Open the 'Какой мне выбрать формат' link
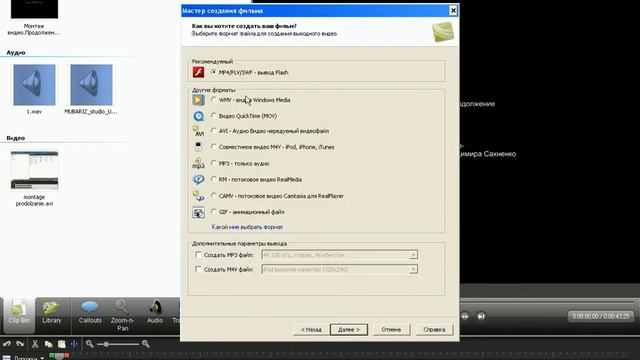Viewport: 640px width, 360px height. pos(247,227)
